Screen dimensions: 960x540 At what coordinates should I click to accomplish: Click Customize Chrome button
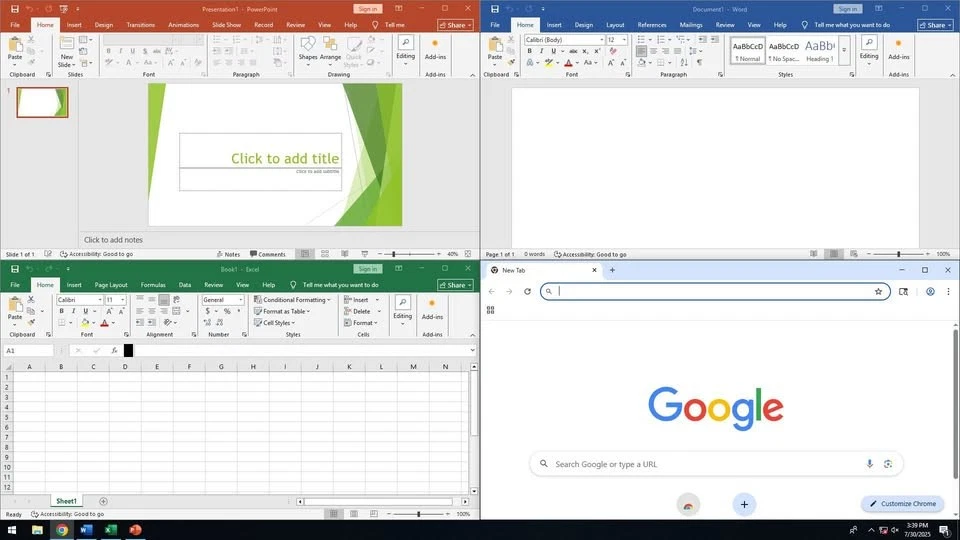coord(902,503)
